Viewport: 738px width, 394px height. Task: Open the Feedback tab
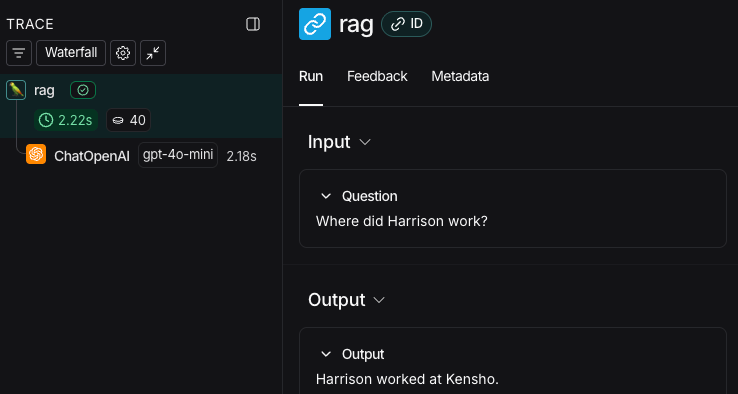point(377,76)
